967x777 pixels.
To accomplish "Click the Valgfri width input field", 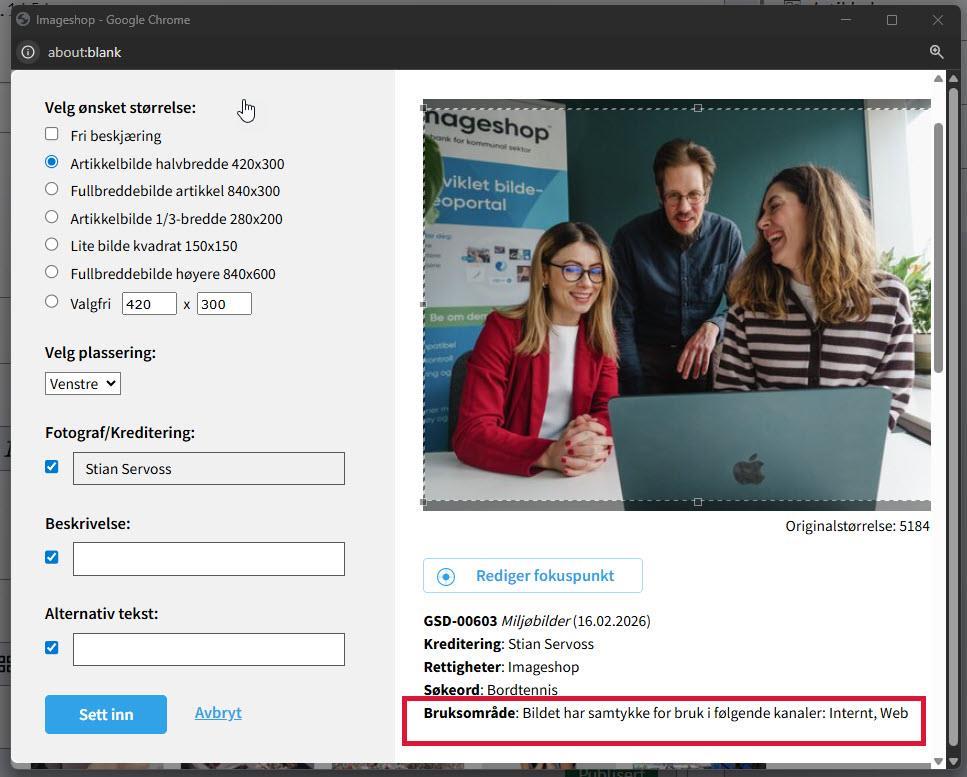I will point(149,304).
